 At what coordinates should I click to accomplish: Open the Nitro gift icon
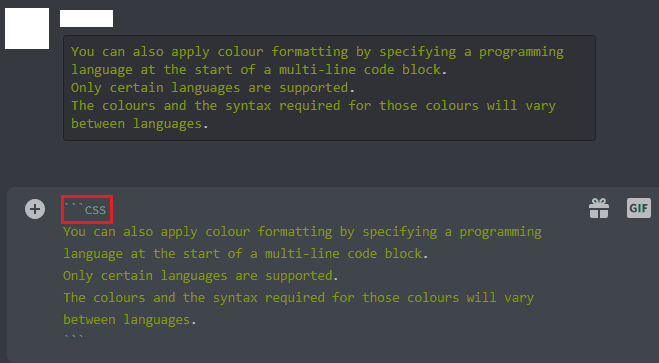click(599, 208)
